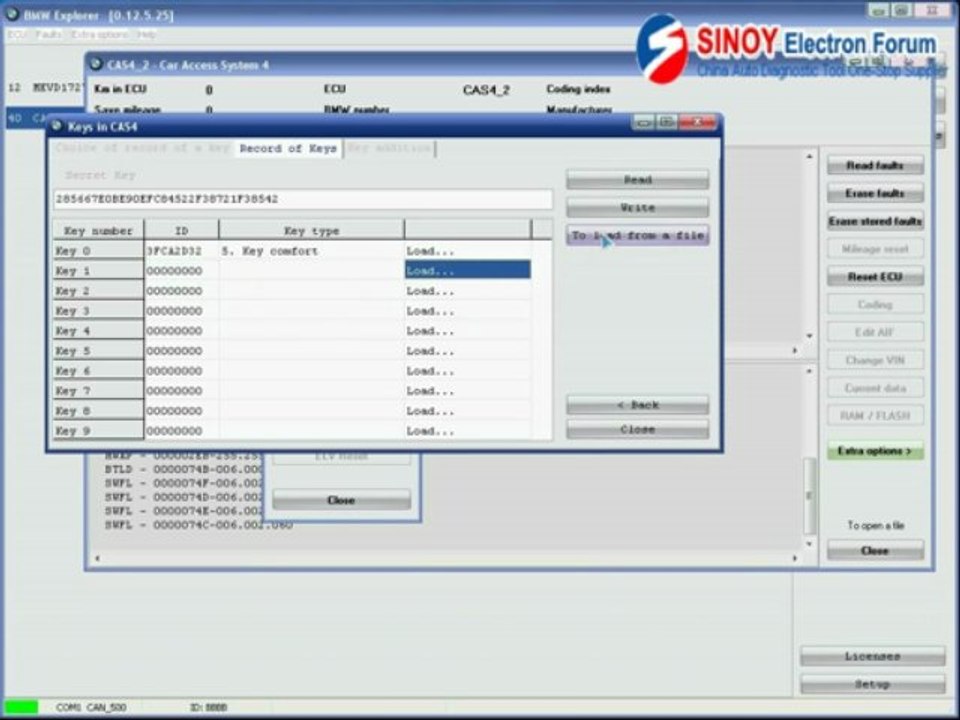Select the Key 4 row header
960x720 pixels.
[98, 331]
